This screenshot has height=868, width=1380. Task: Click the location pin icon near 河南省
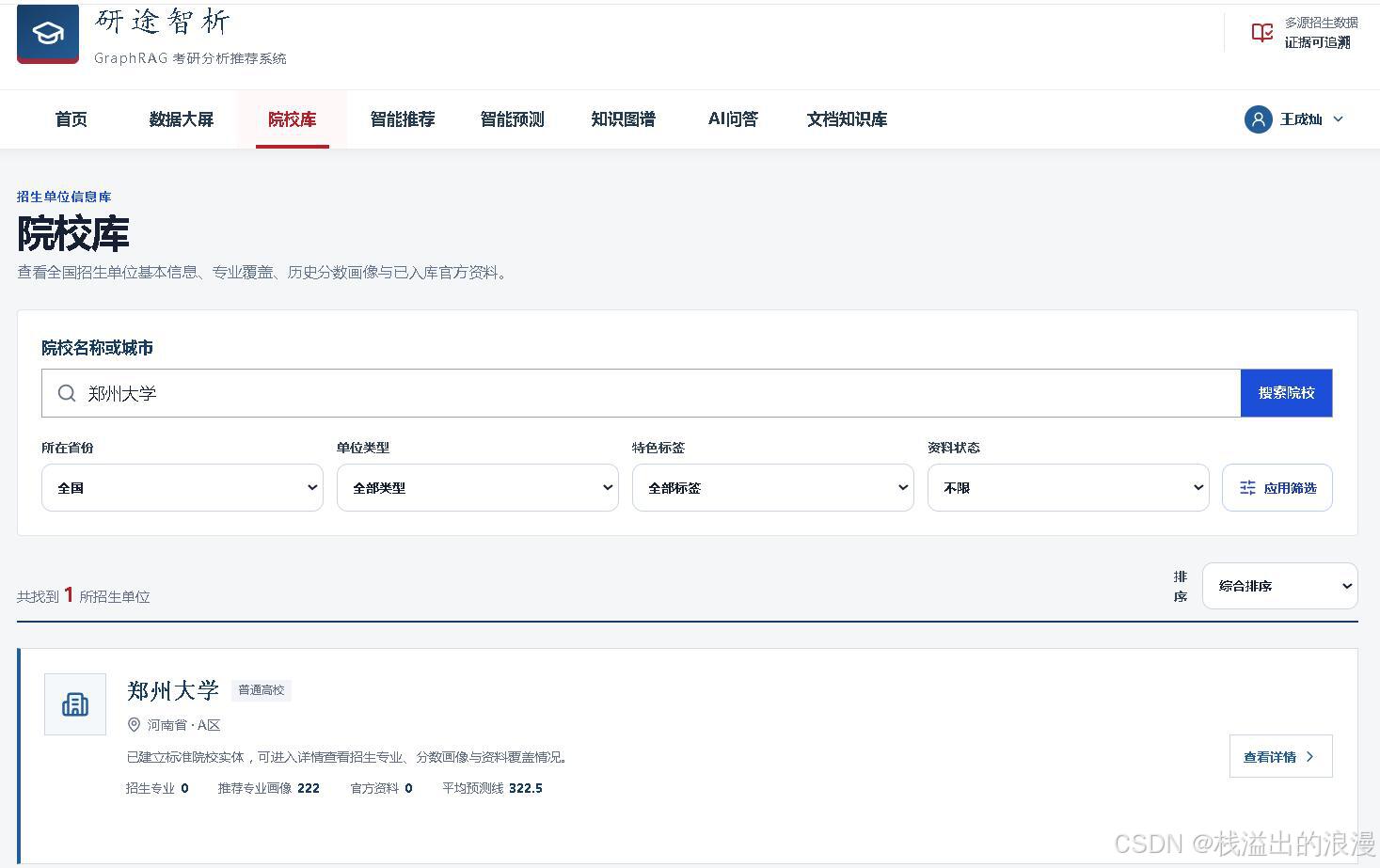[x=134, y=725]
